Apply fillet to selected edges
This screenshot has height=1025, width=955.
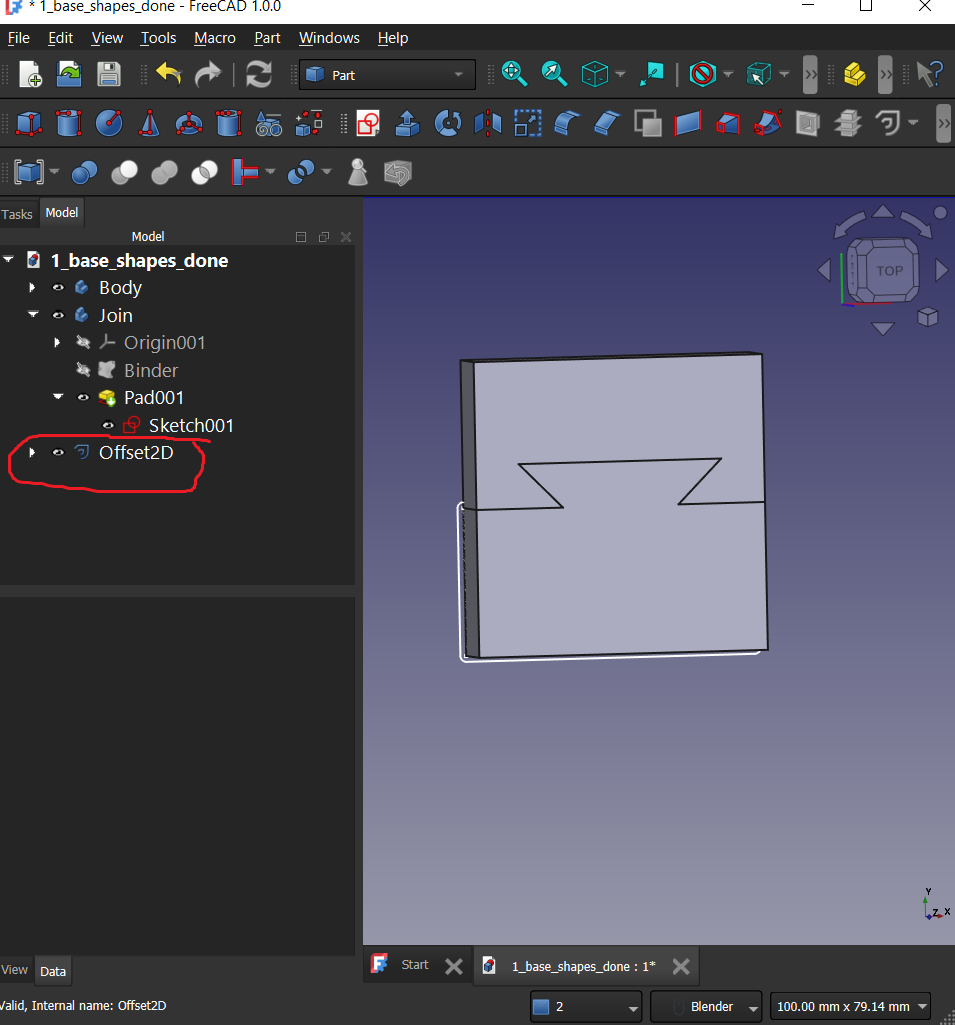567,123
